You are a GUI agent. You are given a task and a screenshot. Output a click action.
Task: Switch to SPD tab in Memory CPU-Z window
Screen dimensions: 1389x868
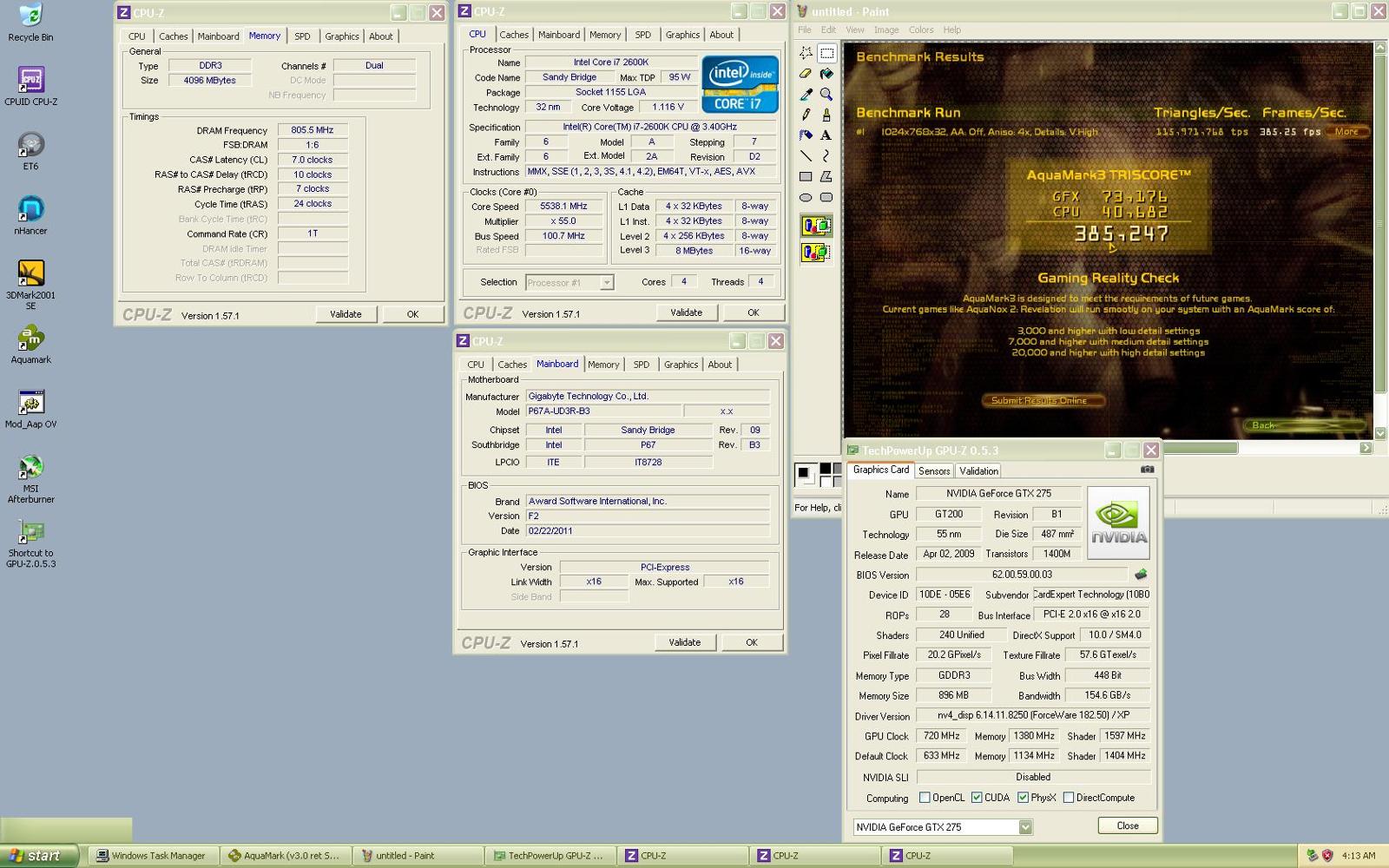(x=302, y=36)
